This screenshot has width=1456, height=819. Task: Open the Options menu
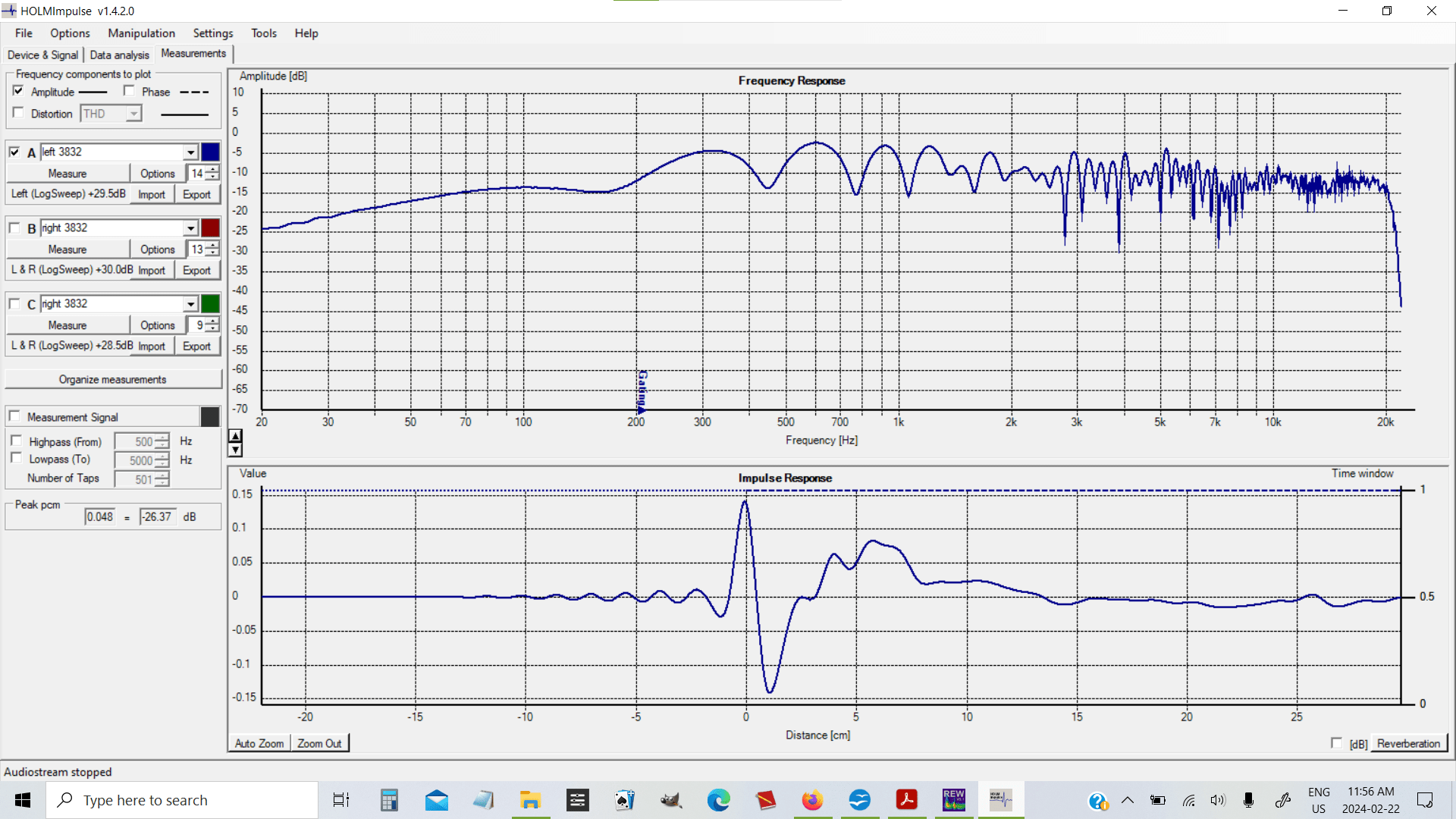pos(70,33)
